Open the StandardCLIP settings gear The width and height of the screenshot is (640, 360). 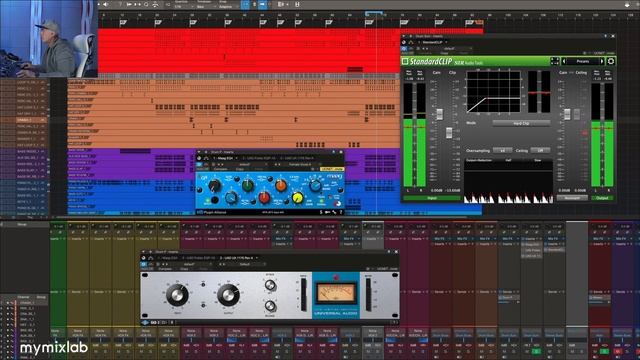[x=611, y=61]
